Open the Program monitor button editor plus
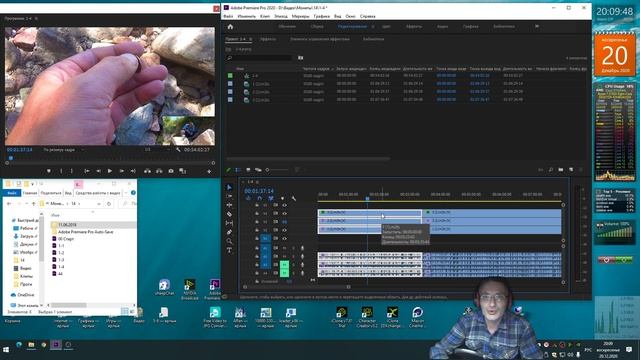The height and width of the screenshot is (360, 640). pos(209,171)
